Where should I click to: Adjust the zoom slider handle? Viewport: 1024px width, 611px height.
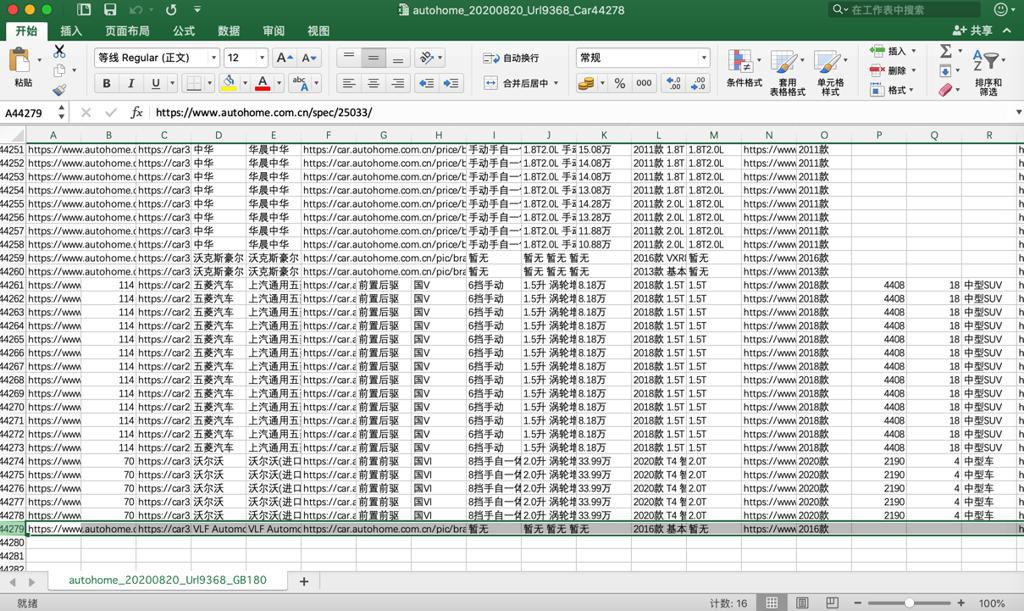(908, 603)
